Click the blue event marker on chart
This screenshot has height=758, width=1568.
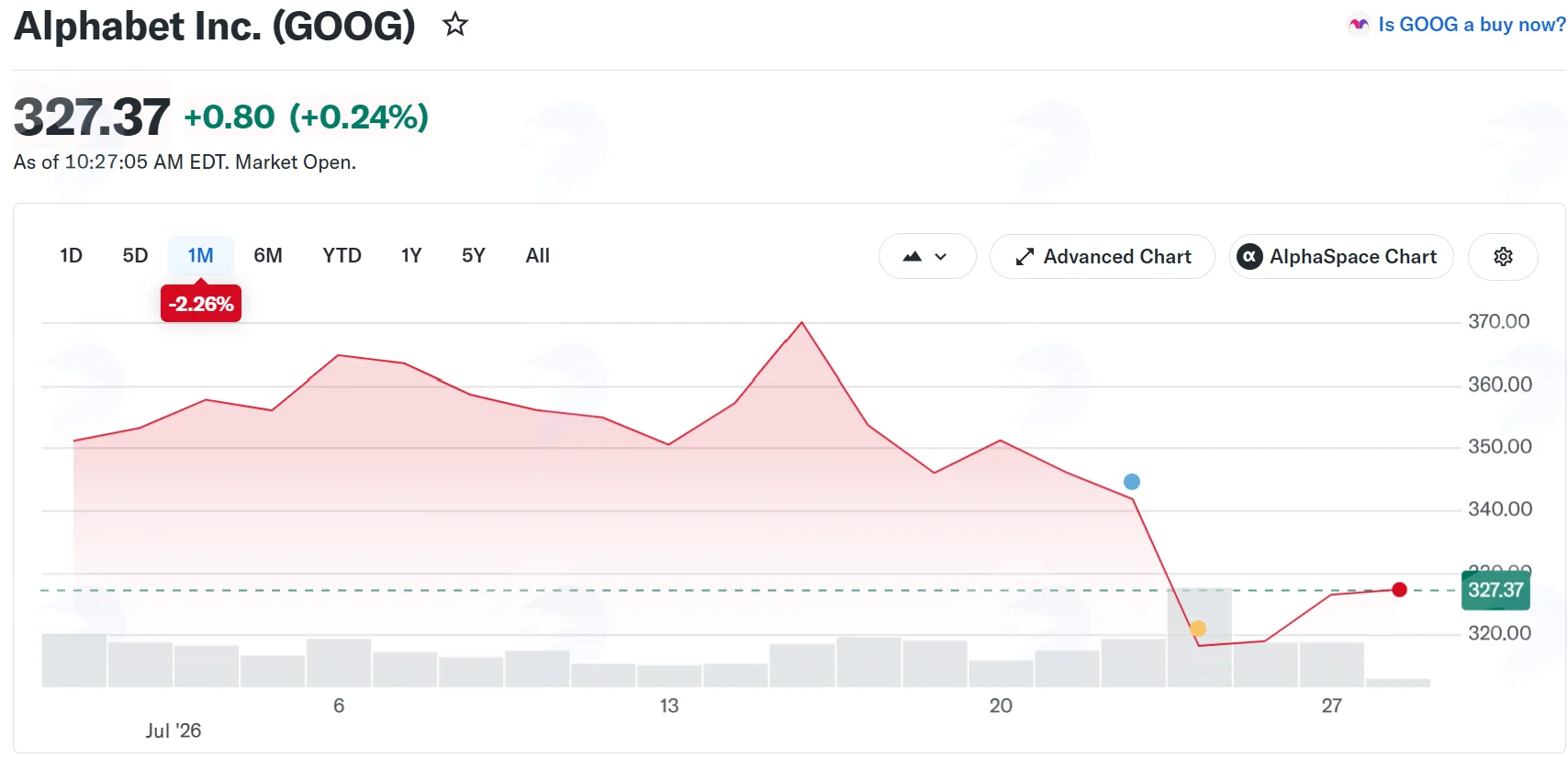click(x=1132, y=482)
